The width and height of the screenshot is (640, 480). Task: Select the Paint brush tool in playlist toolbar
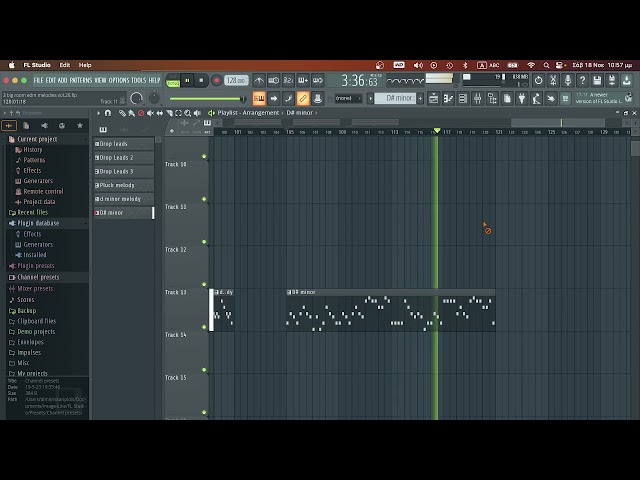131,113
